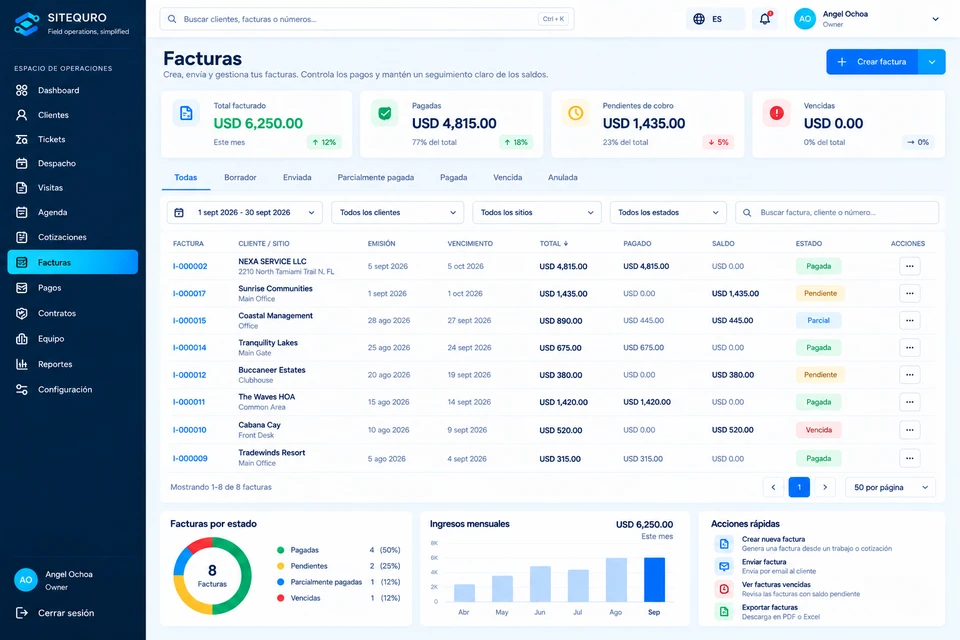Select page 1 in pagination

point(799,488)
